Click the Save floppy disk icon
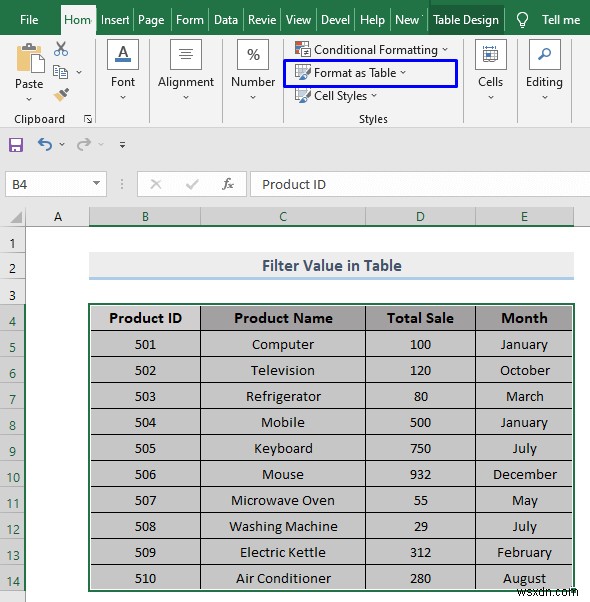Viewport: 590px width, 602px height. click(x=16, y=145)
